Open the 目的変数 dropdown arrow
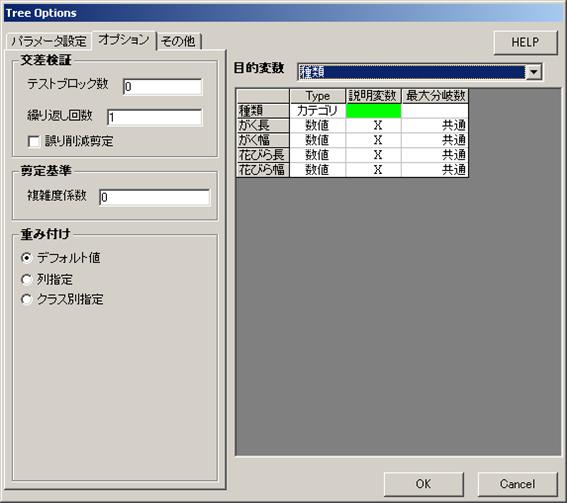The image size is (567, 503). tap(534, 72)
